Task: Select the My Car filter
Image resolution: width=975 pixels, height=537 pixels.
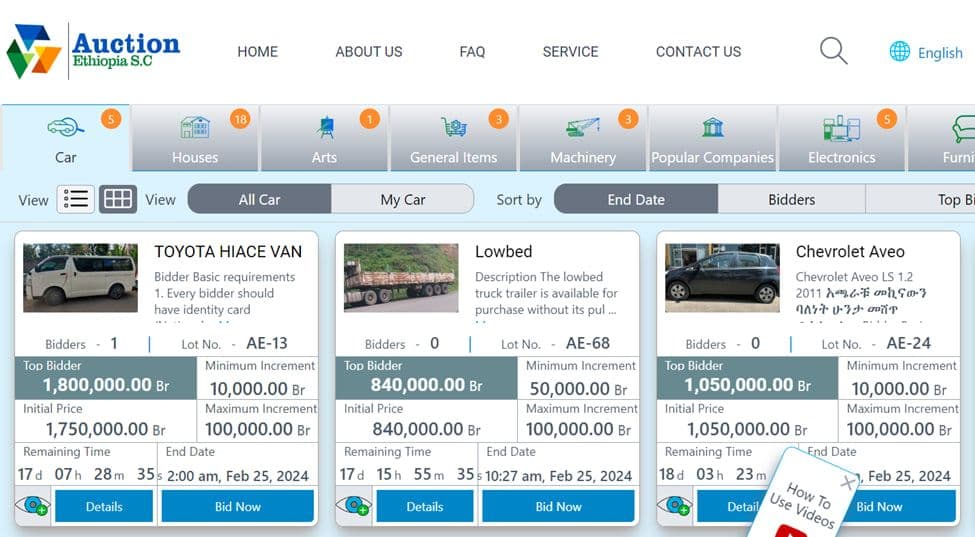Action: pyautogui.click(x=402, y=200)
